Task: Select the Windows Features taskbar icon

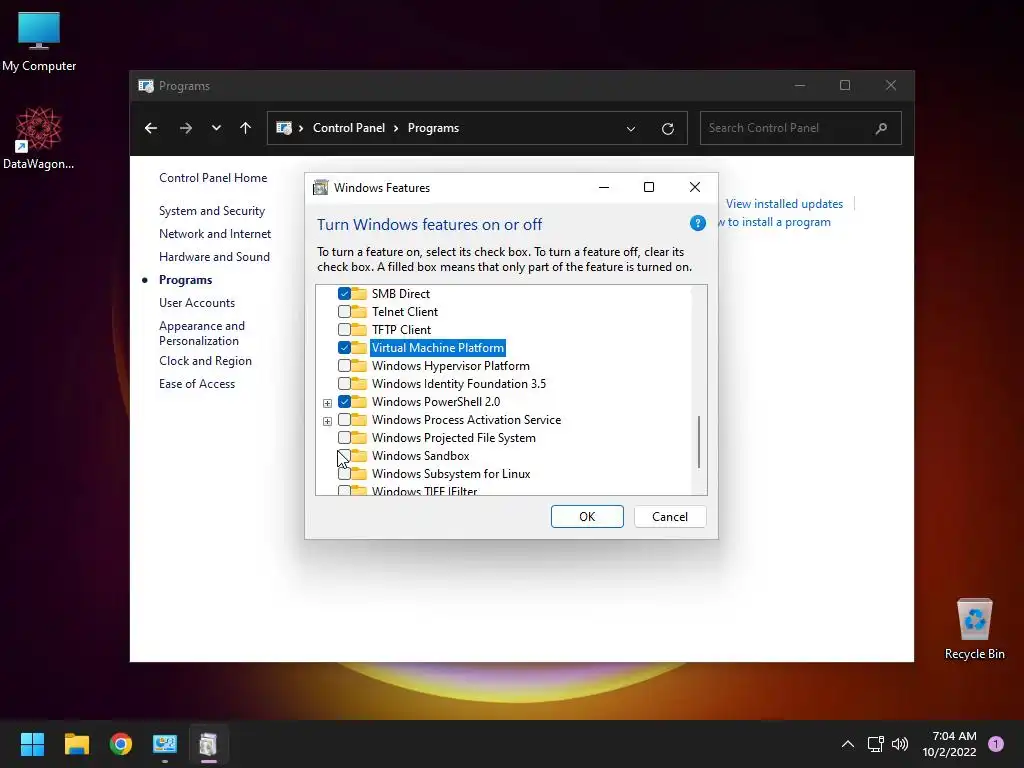Action: pos(208,743)
